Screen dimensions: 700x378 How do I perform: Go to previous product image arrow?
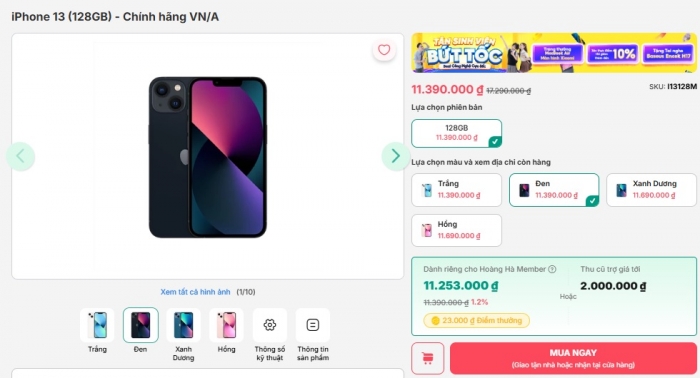tap(20, 156)
